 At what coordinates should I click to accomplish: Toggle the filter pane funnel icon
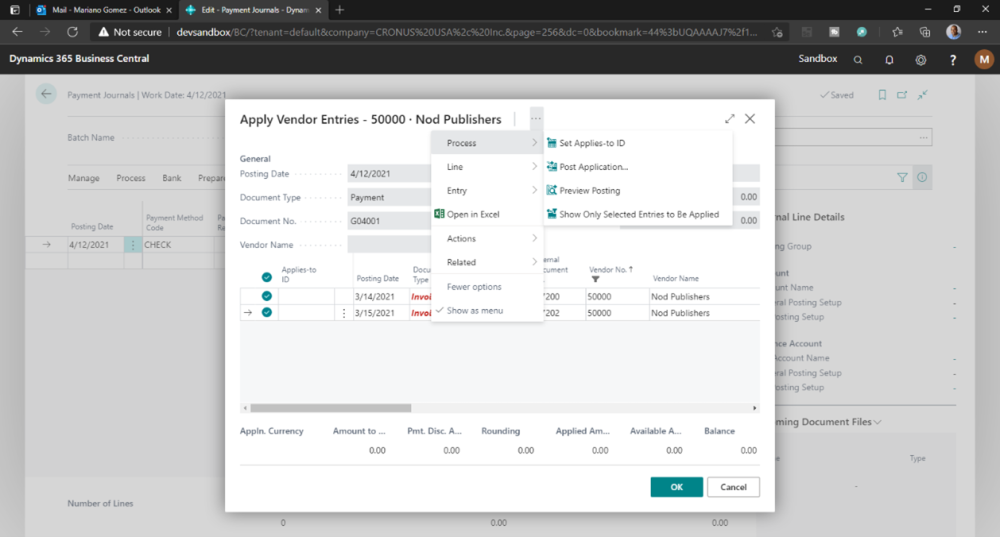click(902, 177)
